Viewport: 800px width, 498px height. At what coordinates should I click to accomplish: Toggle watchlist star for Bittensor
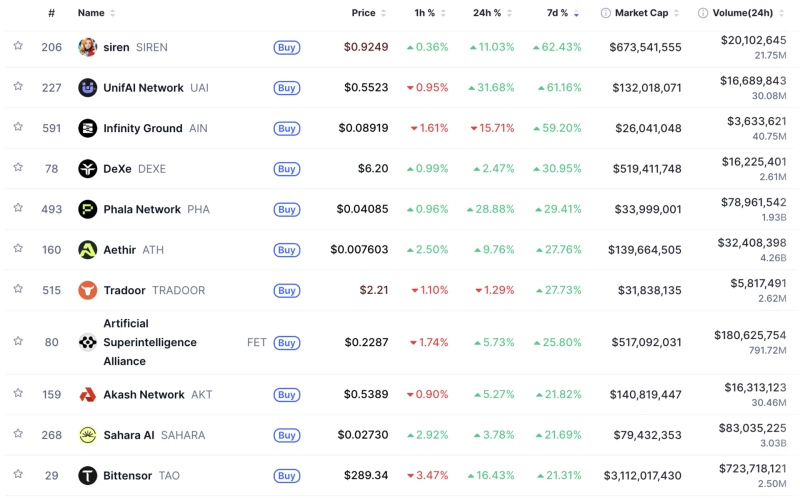[18, 474]
